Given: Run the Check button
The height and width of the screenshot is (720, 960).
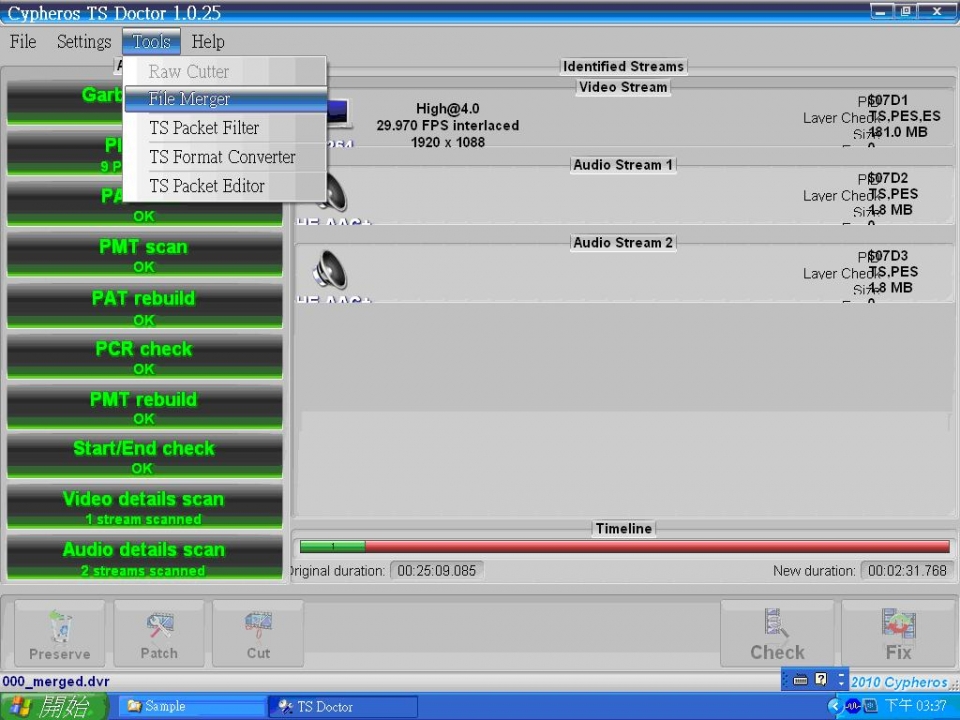Looking at the screenshot, I should click(777, 634).
